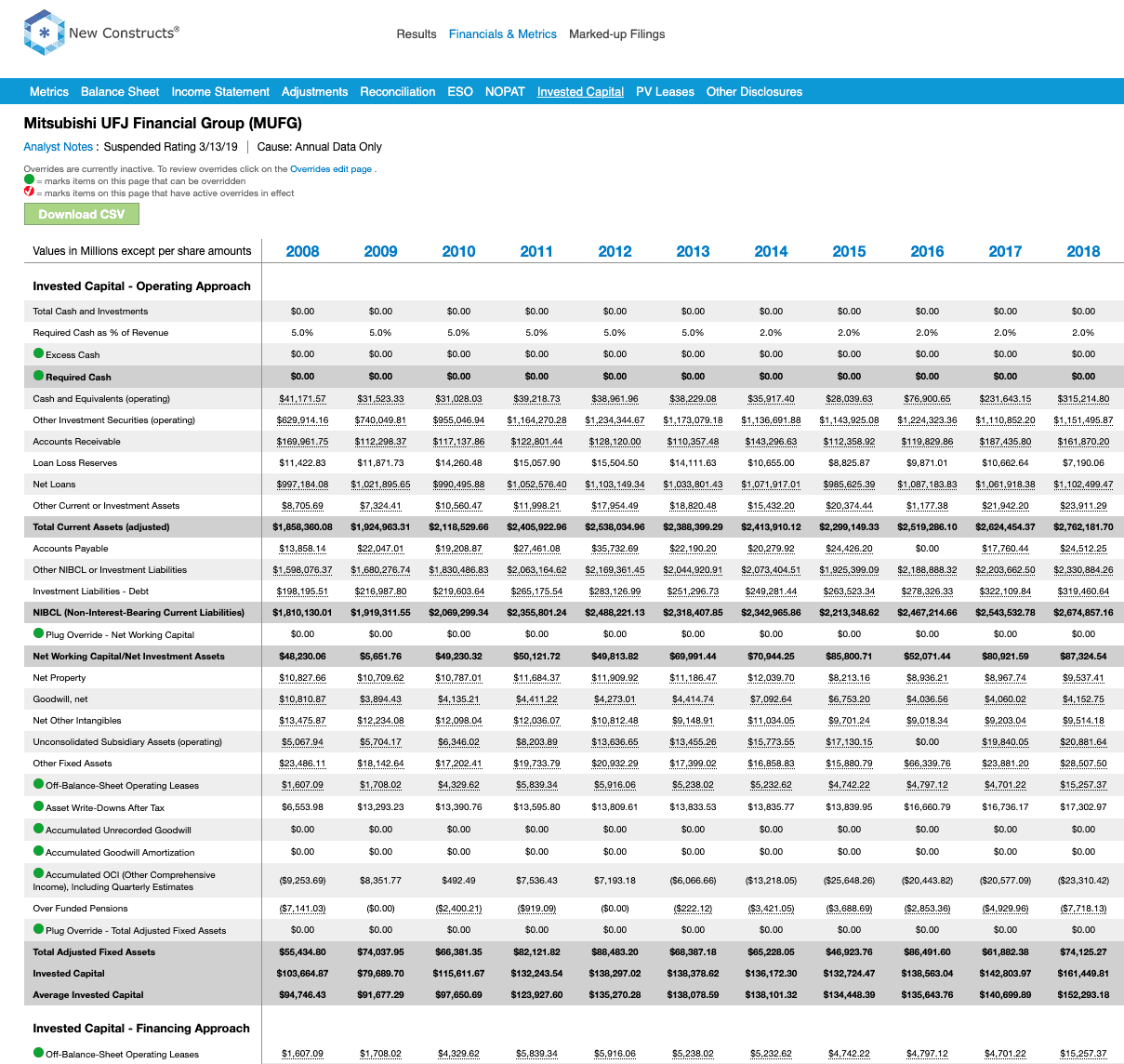The image size is (1124, 1064).
Task: Click the Net Working Capital/Net Investment Assets label
Action: 129,656
